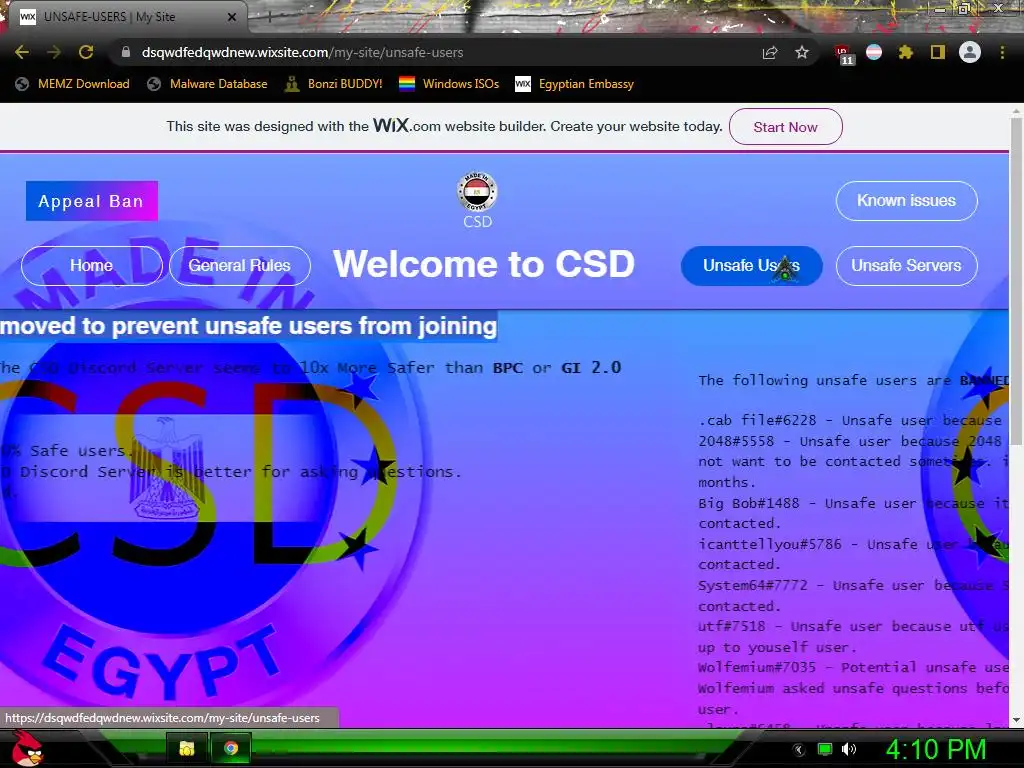Go to the Home page
This screenshot has width=1024, height=768.
[92, 266]
